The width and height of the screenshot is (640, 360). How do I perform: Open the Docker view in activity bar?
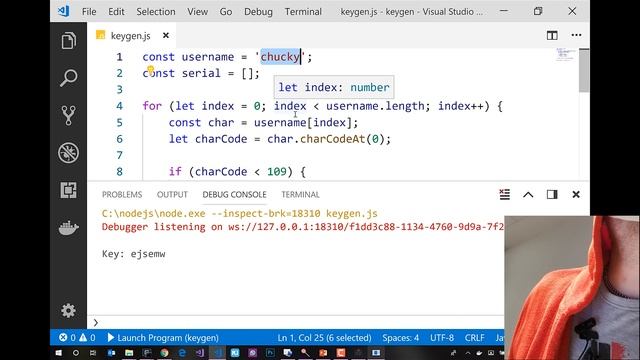click(x=68, y=228)
